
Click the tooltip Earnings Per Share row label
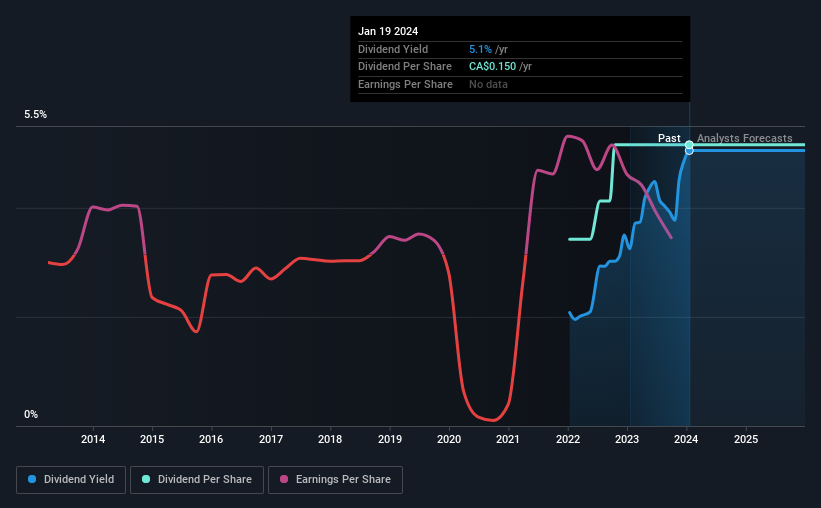[405, 84]
